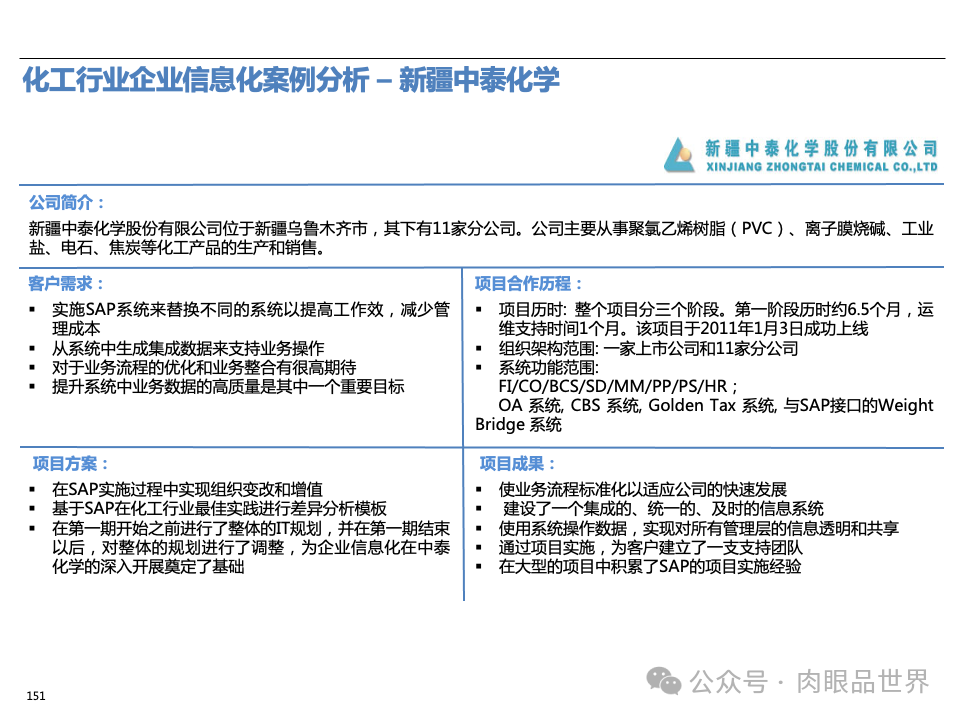
Task: Click the bullet 基于SAP在化工行业最佳实践
Action: pyautogui.click(x=219, y=508)
